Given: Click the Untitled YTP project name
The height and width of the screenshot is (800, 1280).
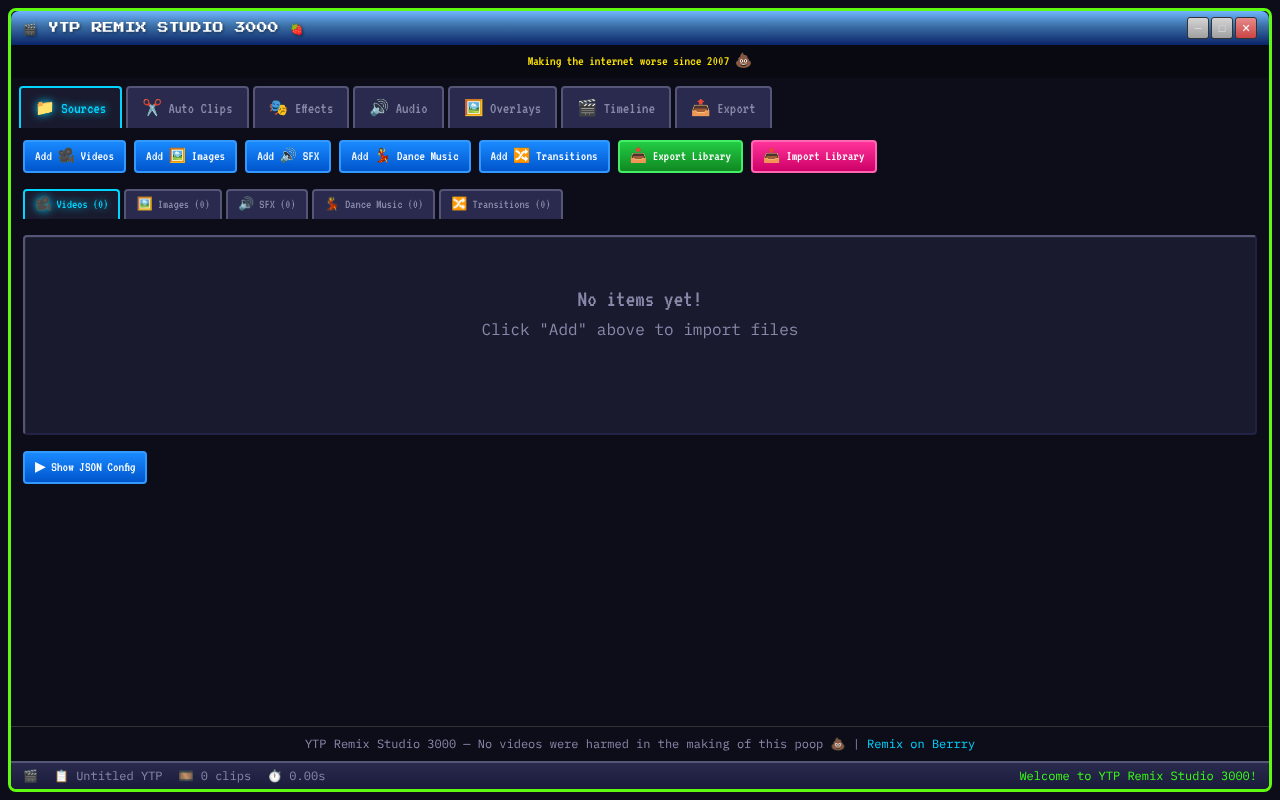Looking at the screenshot, I should (119, 776).
